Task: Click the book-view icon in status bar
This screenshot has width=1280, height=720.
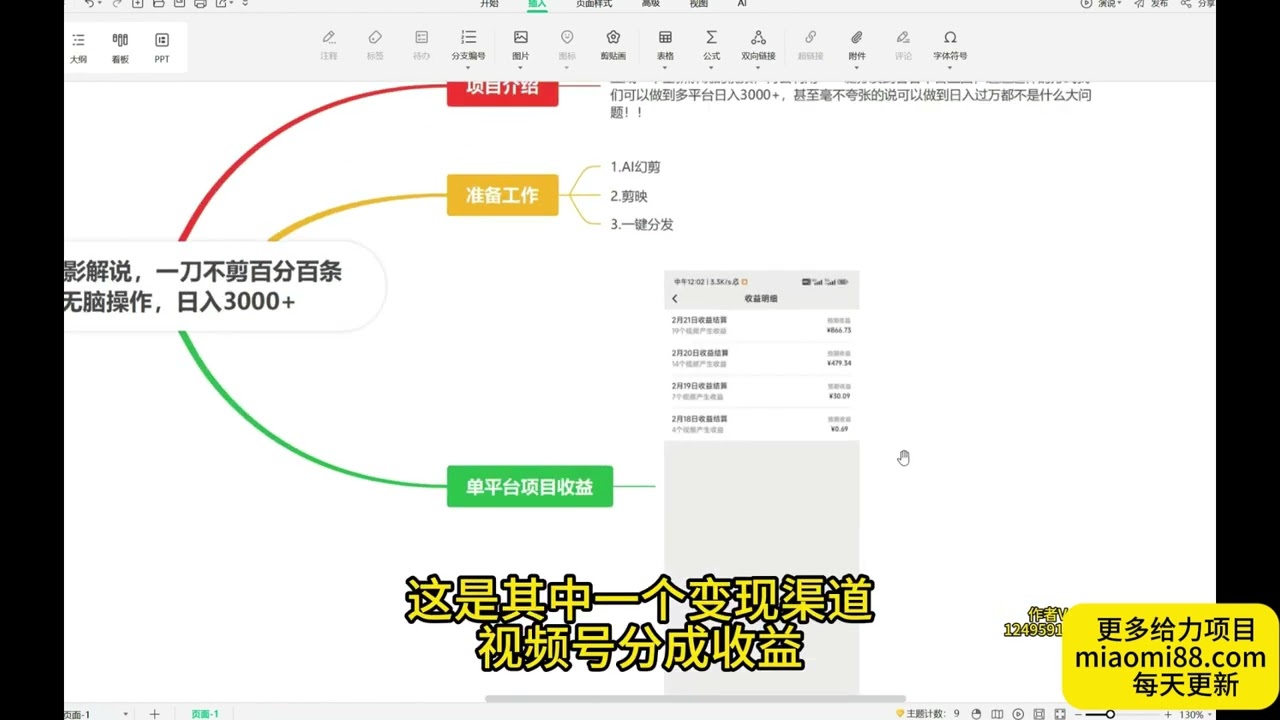Action: click(997, 714)
